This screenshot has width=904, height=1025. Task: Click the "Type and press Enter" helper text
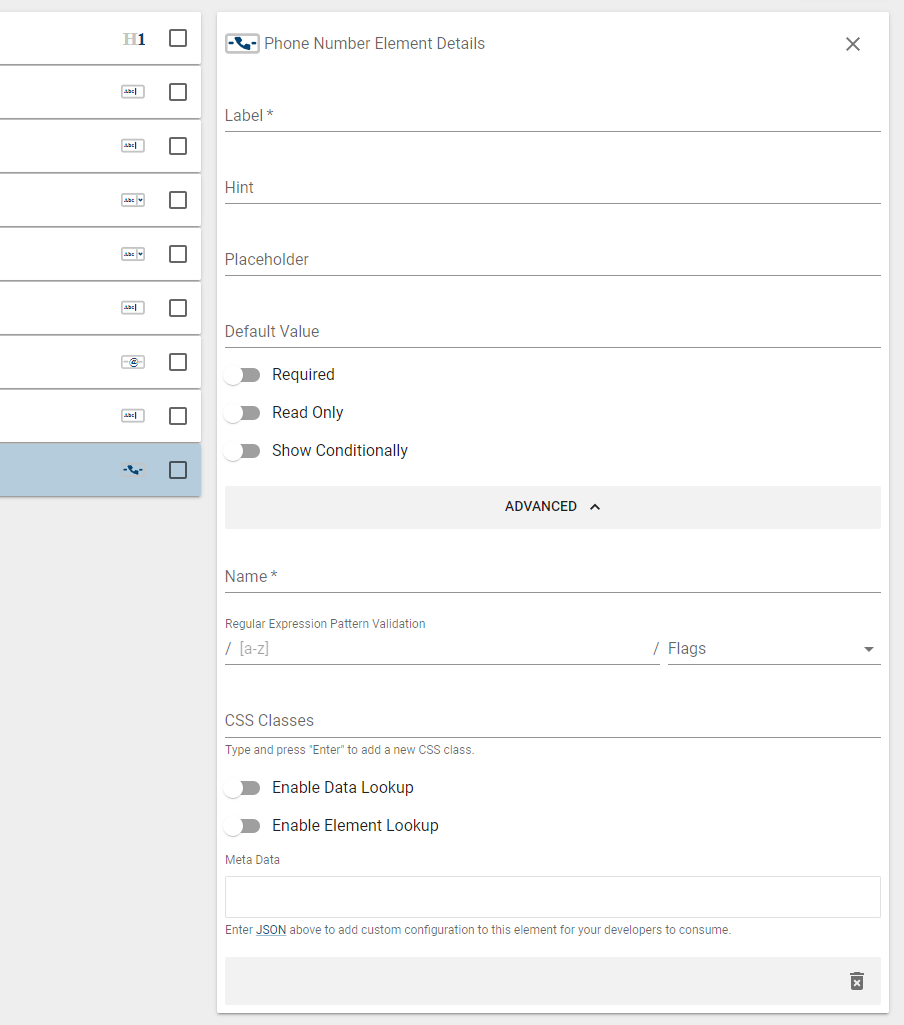pyautogui.click(x=350, y=750)
